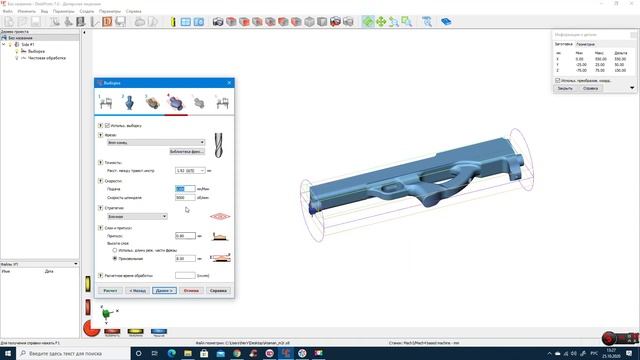The height and width of the screenshot is (360, 640).
Task: Select the green four-arrow pan tool
Action: [x=381, y=22]
